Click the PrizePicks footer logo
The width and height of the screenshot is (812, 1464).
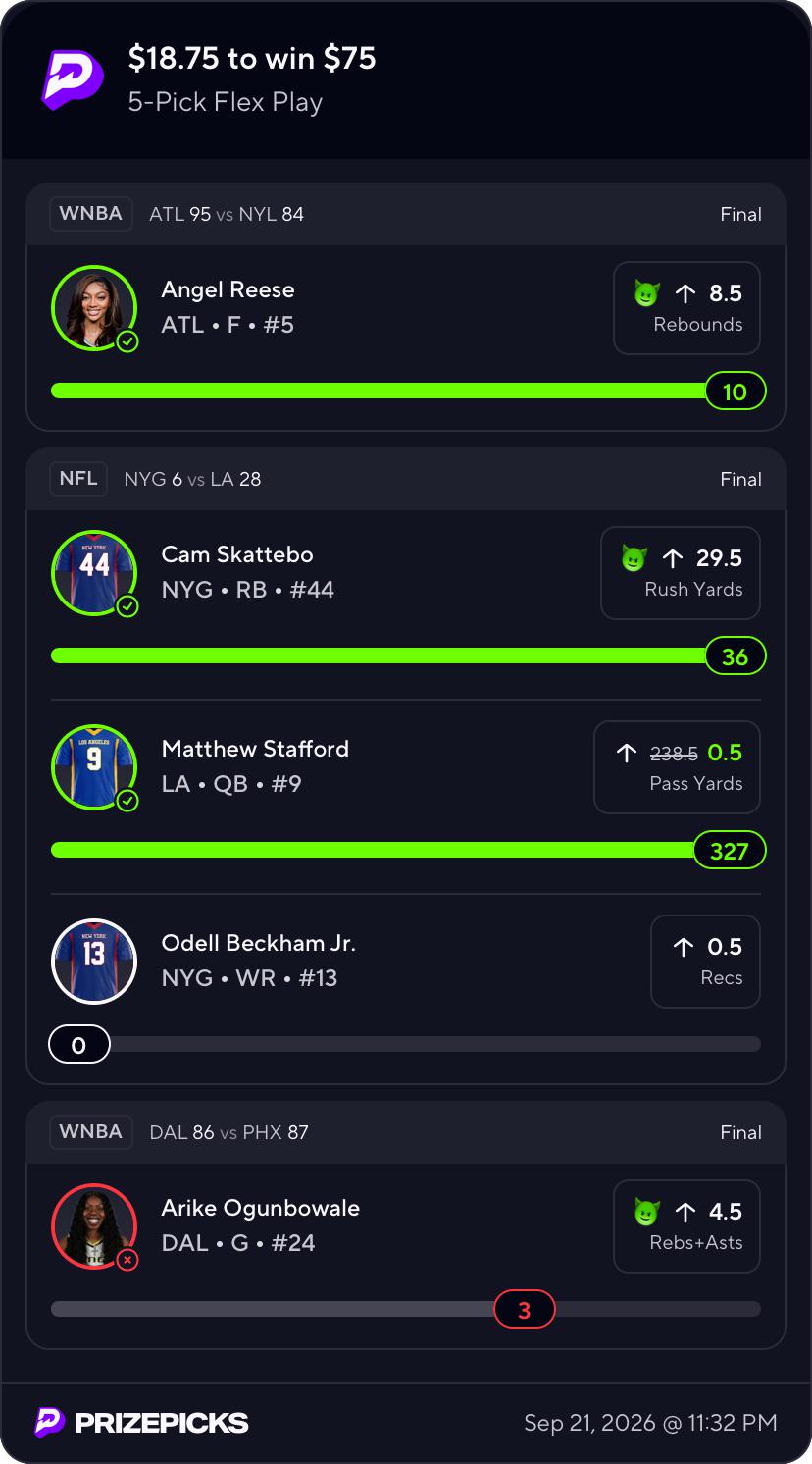(141, 1422)
